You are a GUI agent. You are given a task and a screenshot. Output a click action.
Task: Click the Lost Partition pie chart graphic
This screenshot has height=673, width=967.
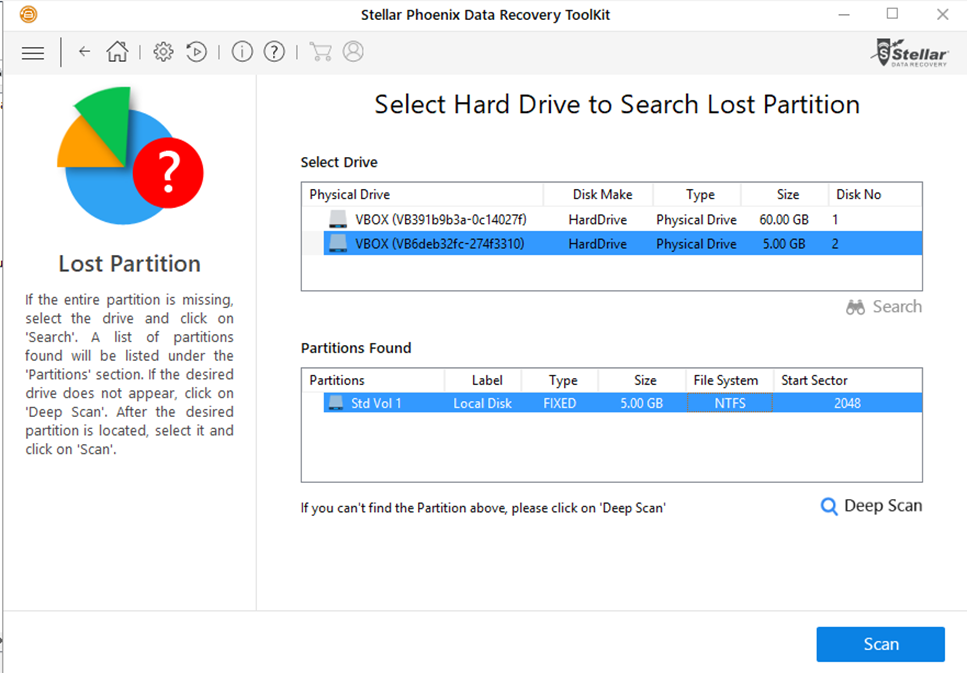[x=130, y=155]
